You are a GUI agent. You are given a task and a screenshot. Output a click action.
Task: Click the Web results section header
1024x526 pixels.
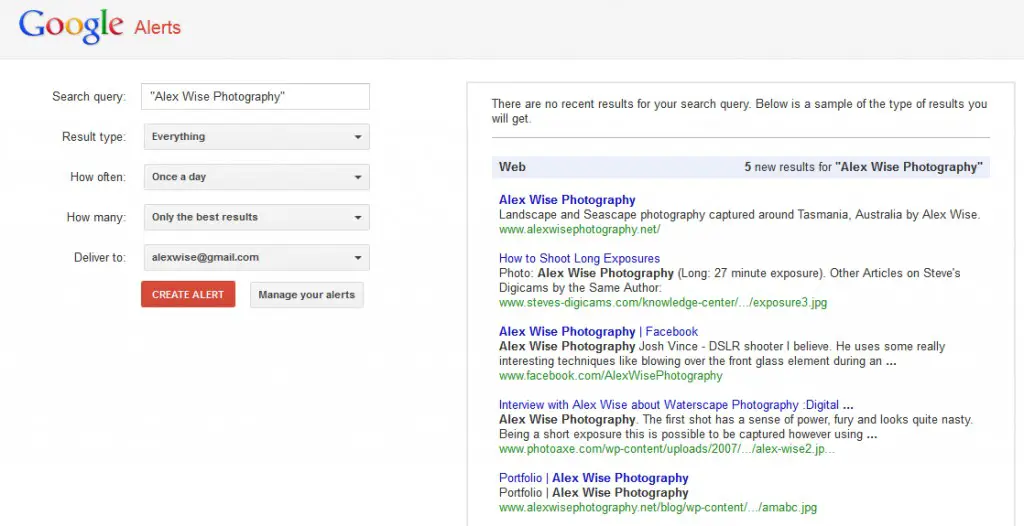point(741,167)
